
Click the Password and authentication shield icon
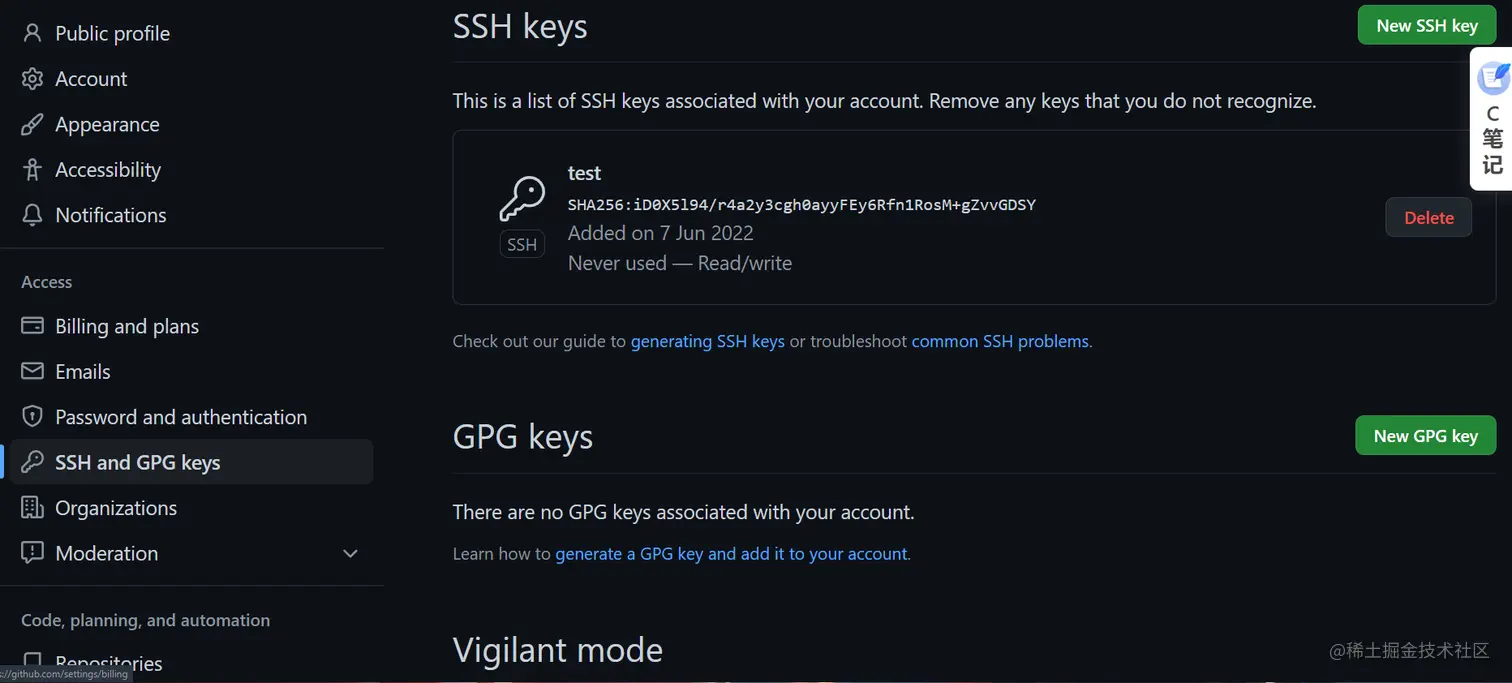tap(32, 417)
